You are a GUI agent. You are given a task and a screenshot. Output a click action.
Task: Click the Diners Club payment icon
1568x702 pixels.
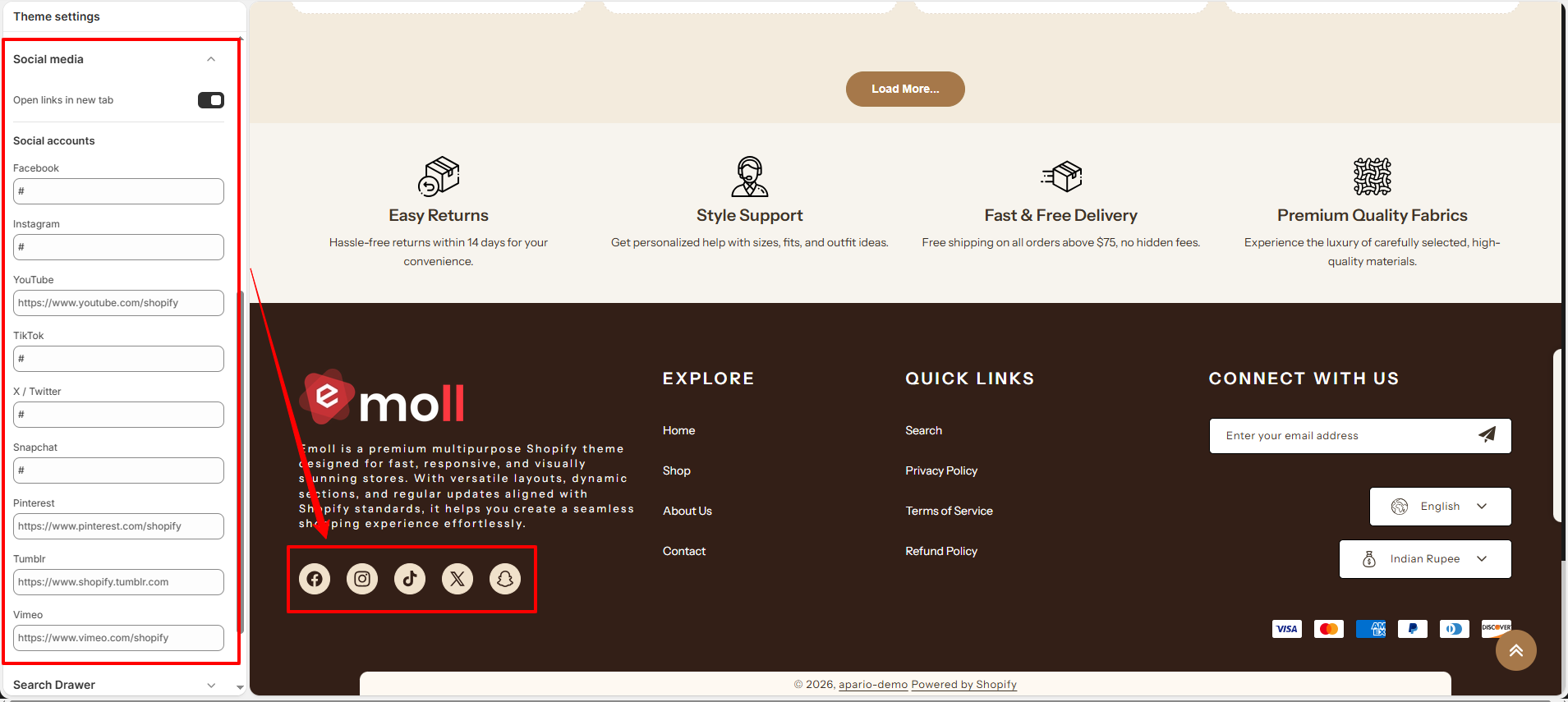(1455, 629)
